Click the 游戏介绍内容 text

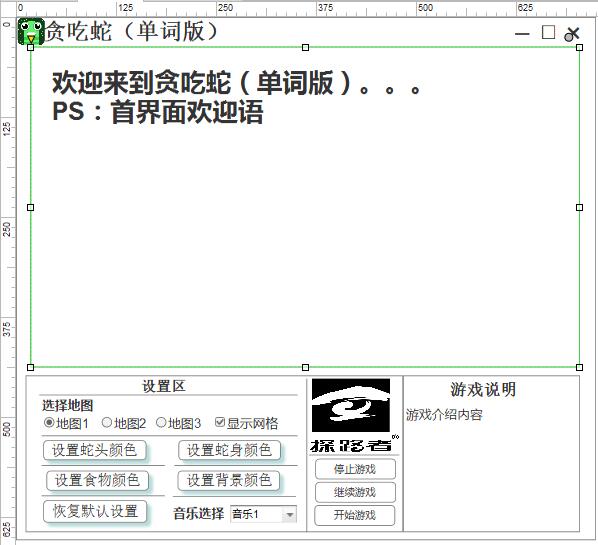(x=444, y=414)
